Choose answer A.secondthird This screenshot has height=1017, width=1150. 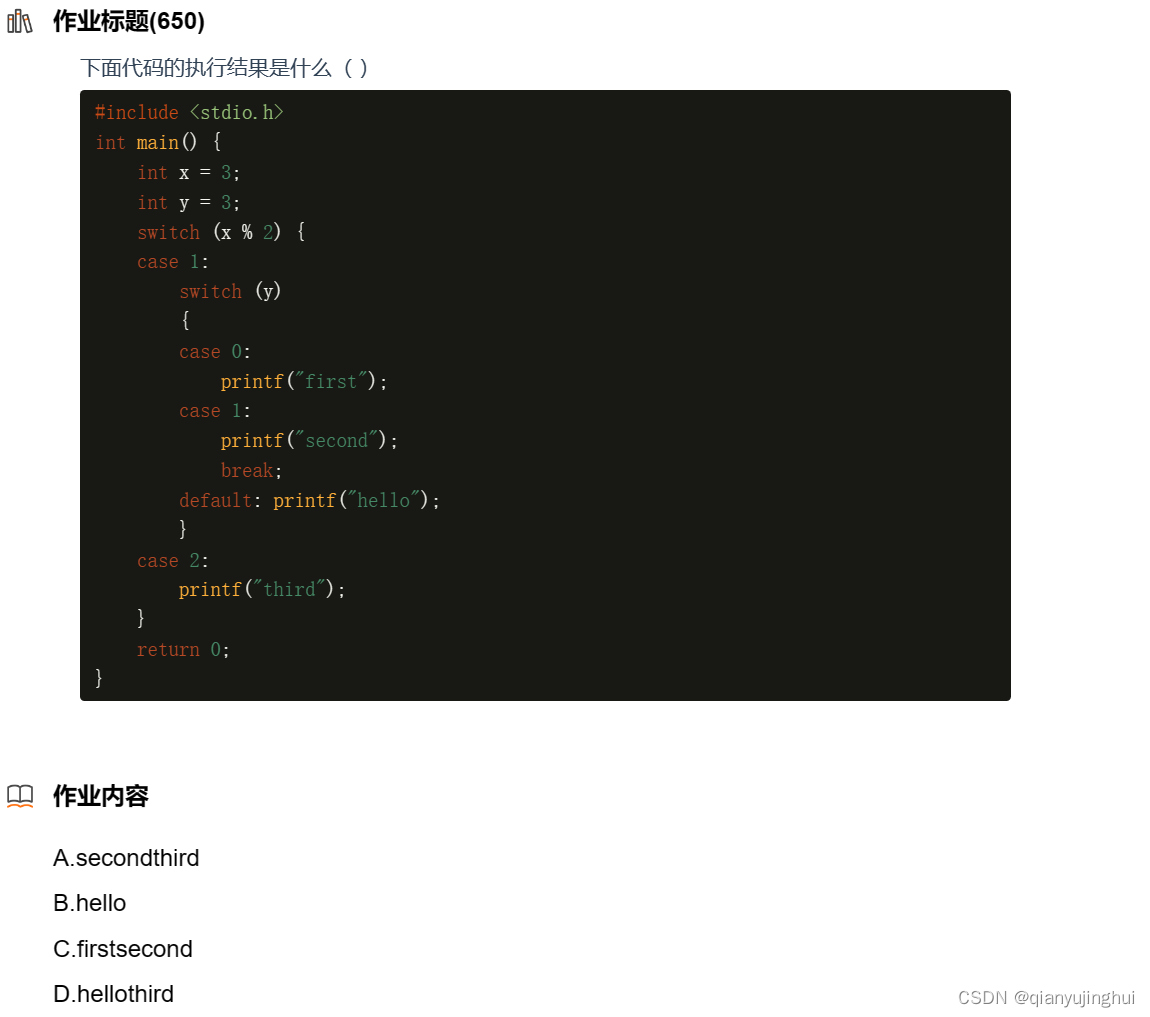point(126,858)
